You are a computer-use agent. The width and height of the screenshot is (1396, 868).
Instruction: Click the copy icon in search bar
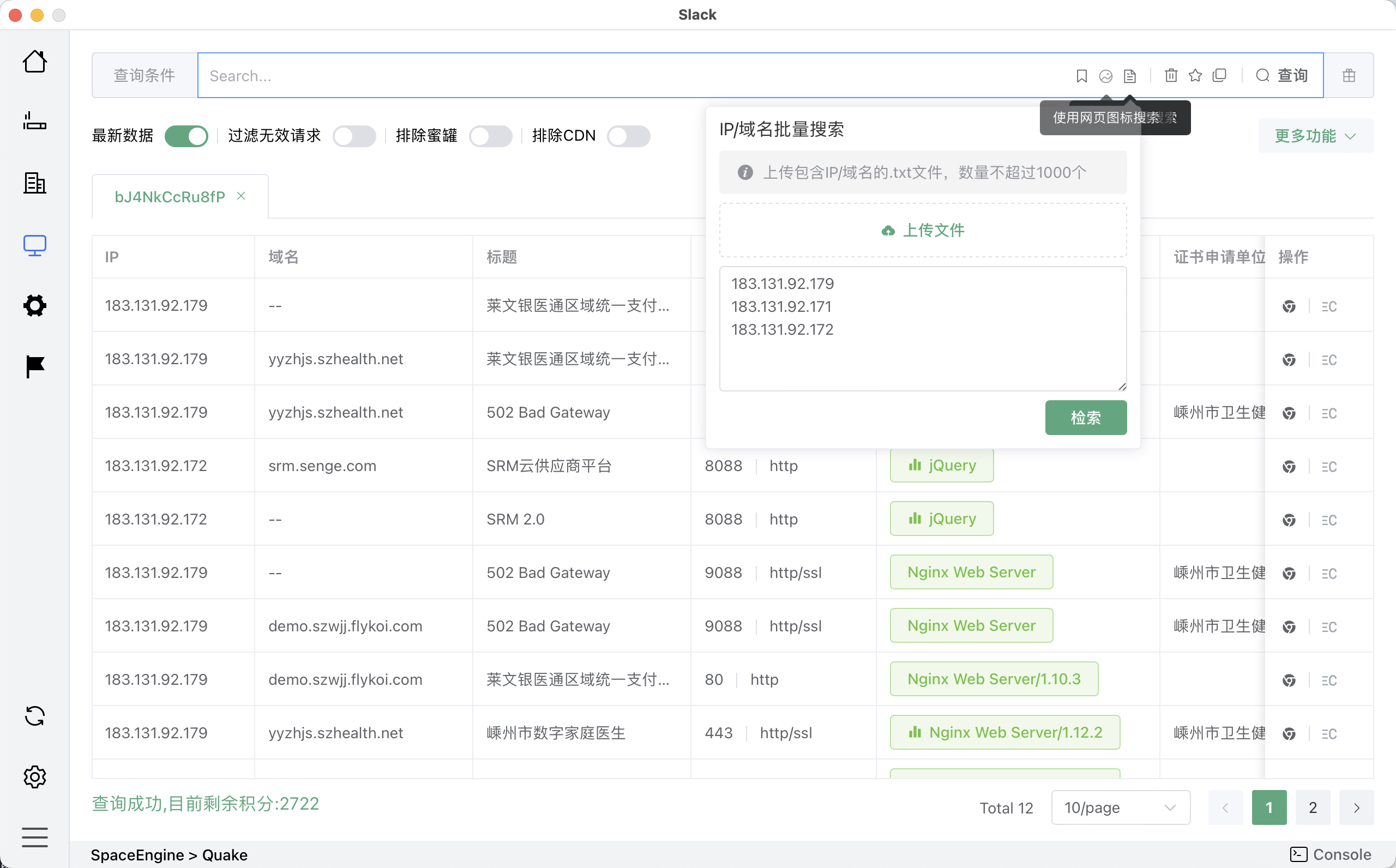(1219, 76)
